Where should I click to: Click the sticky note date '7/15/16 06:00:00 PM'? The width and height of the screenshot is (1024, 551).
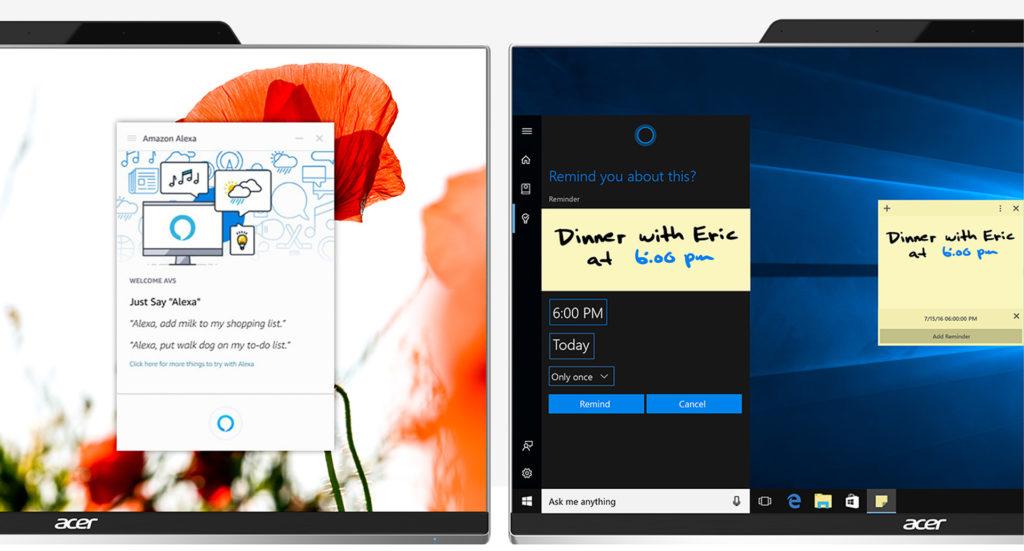coord(950,319)
